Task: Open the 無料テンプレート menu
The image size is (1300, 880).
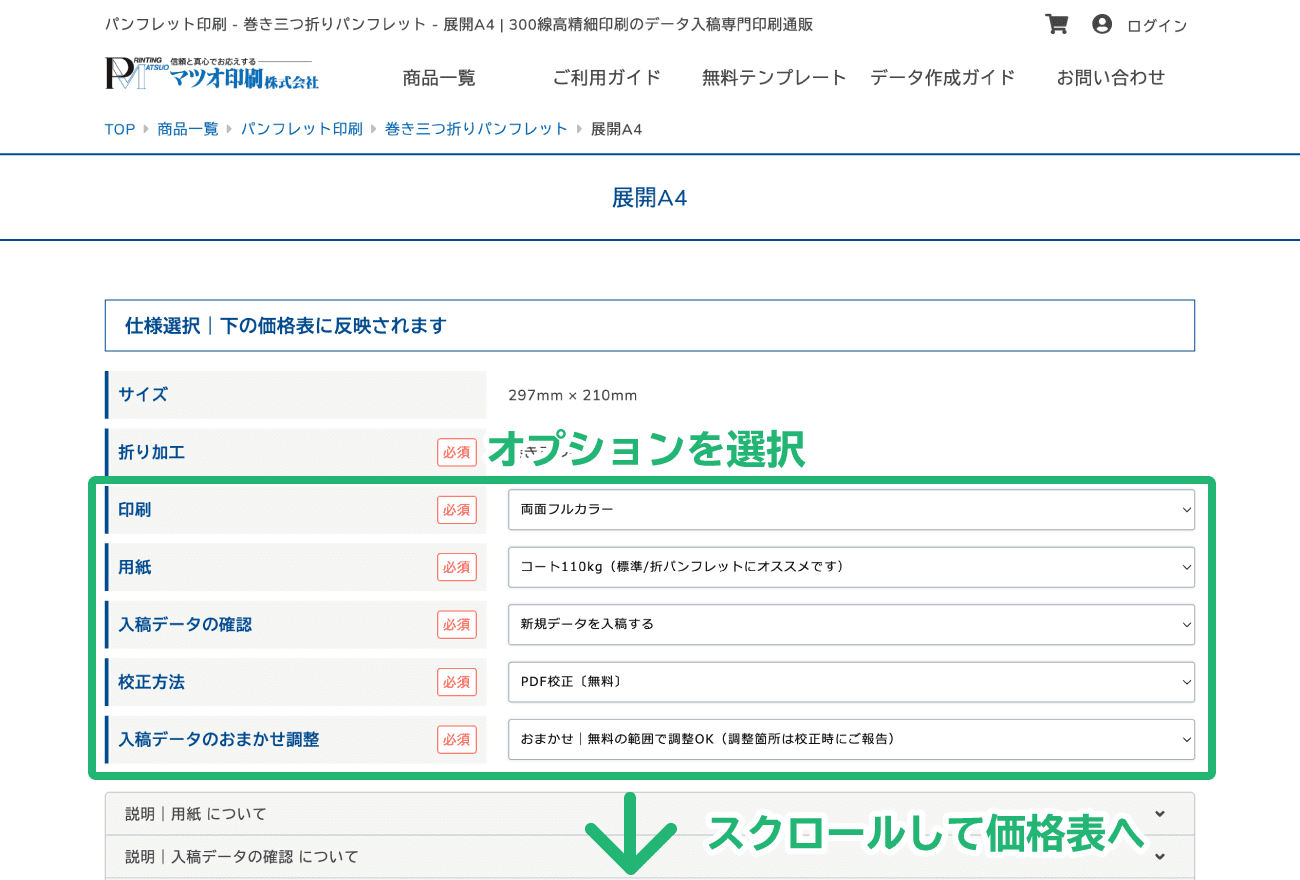Action: click(x=772, y=77)
